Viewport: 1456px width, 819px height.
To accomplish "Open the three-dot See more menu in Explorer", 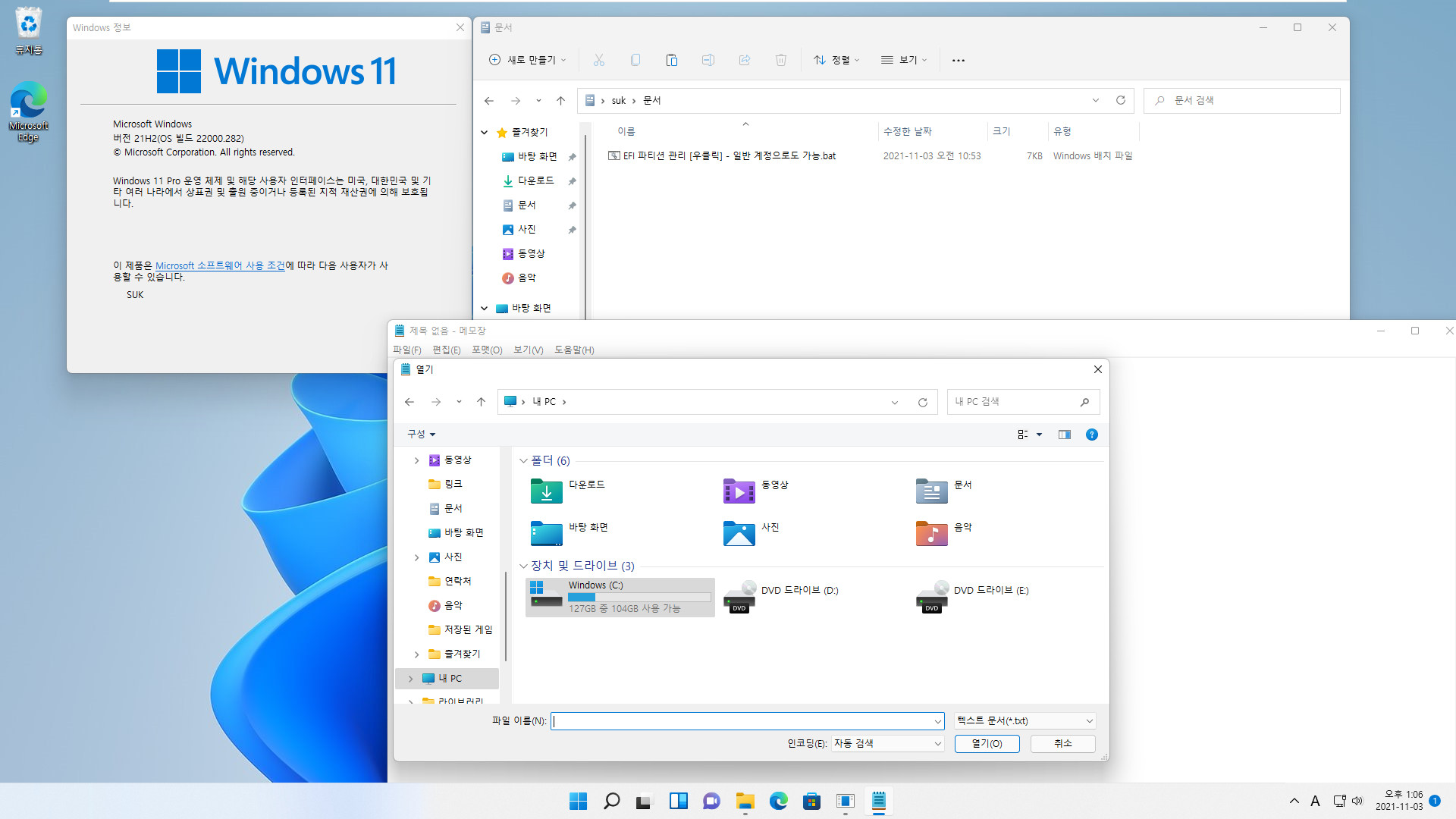I will coord(959,60).
